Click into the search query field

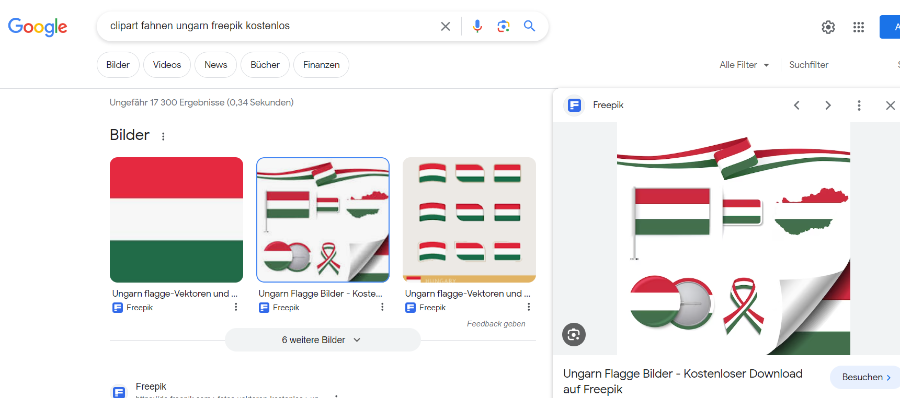(x=270, y=26)
